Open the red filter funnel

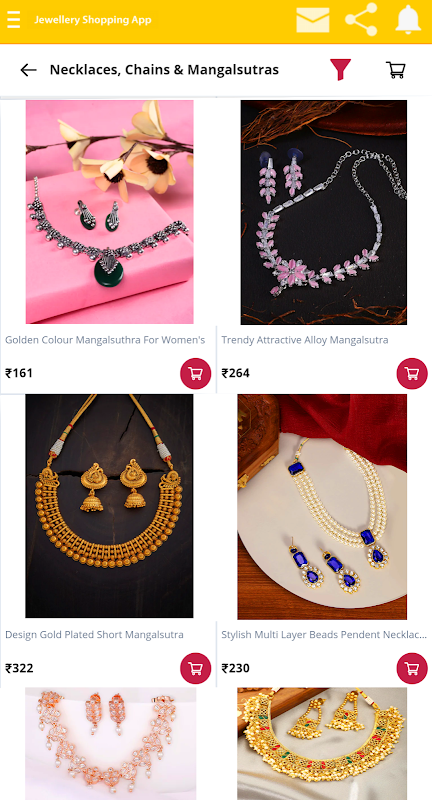[x=340, y=69]
